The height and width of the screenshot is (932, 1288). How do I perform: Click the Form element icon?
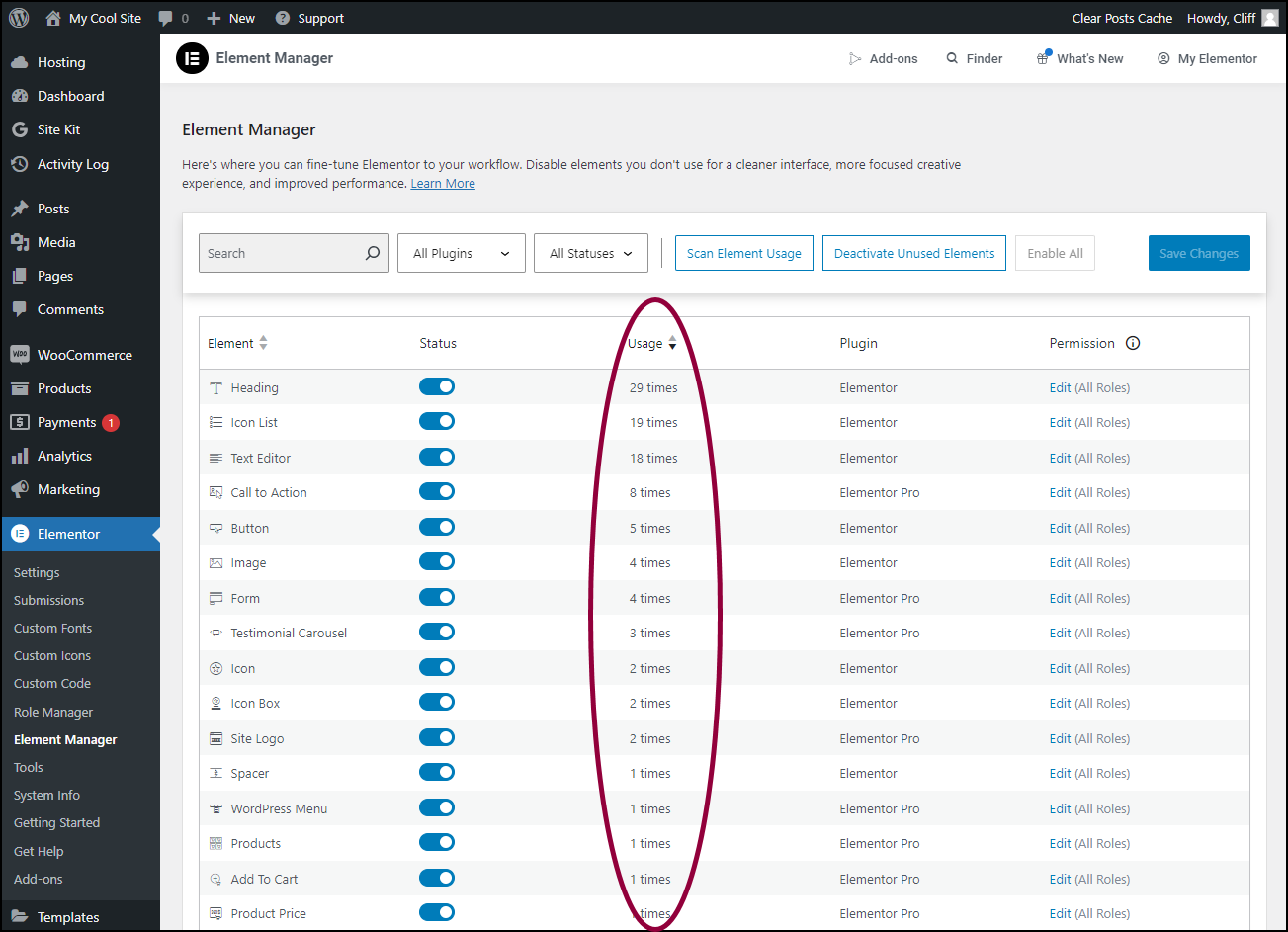click(x=215, y=598)
